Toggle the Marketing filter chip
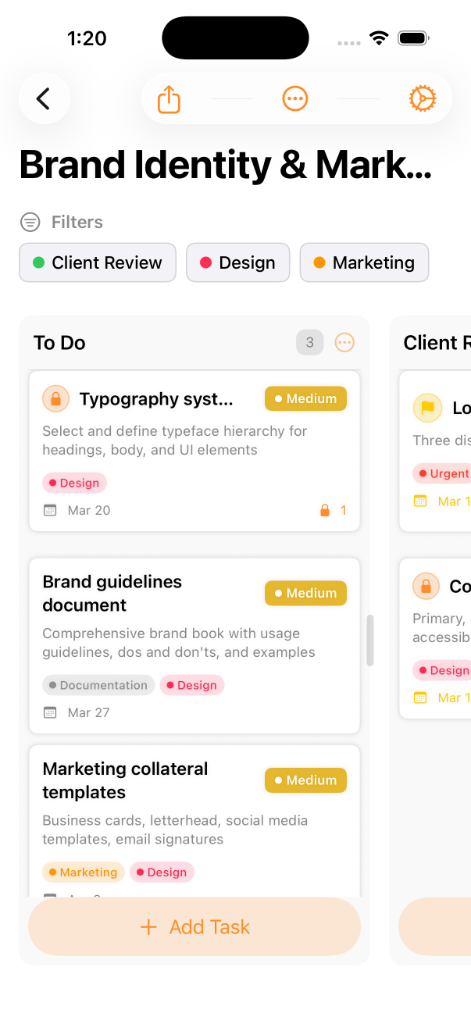471x1024 pixels. pyautogui.click(x=365, y=263)
